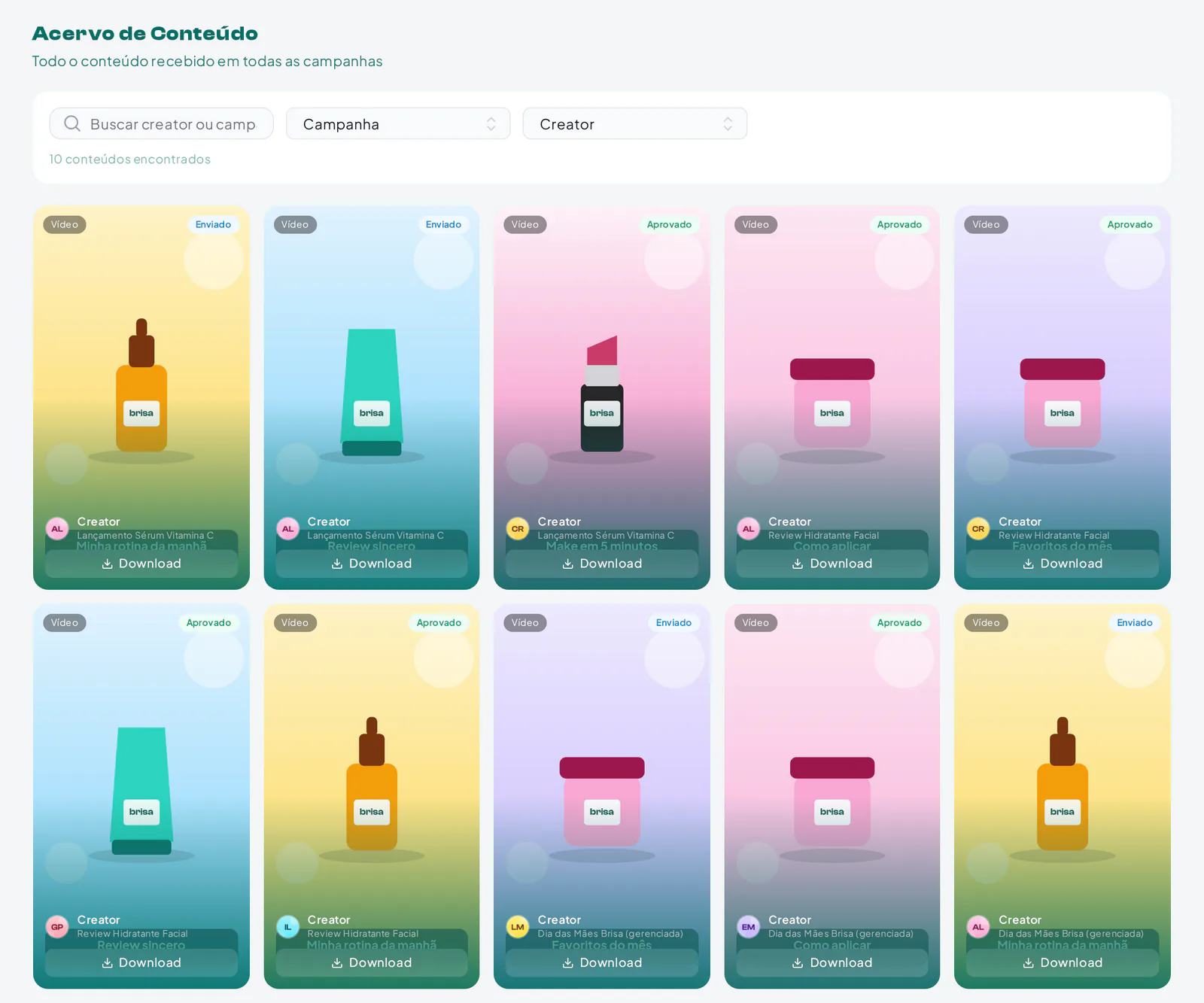Click CR avatar on 'Favoritos do mês' card
Image resolution: width=1204 pixels, height=1003 pixels.
click(978, 528)
